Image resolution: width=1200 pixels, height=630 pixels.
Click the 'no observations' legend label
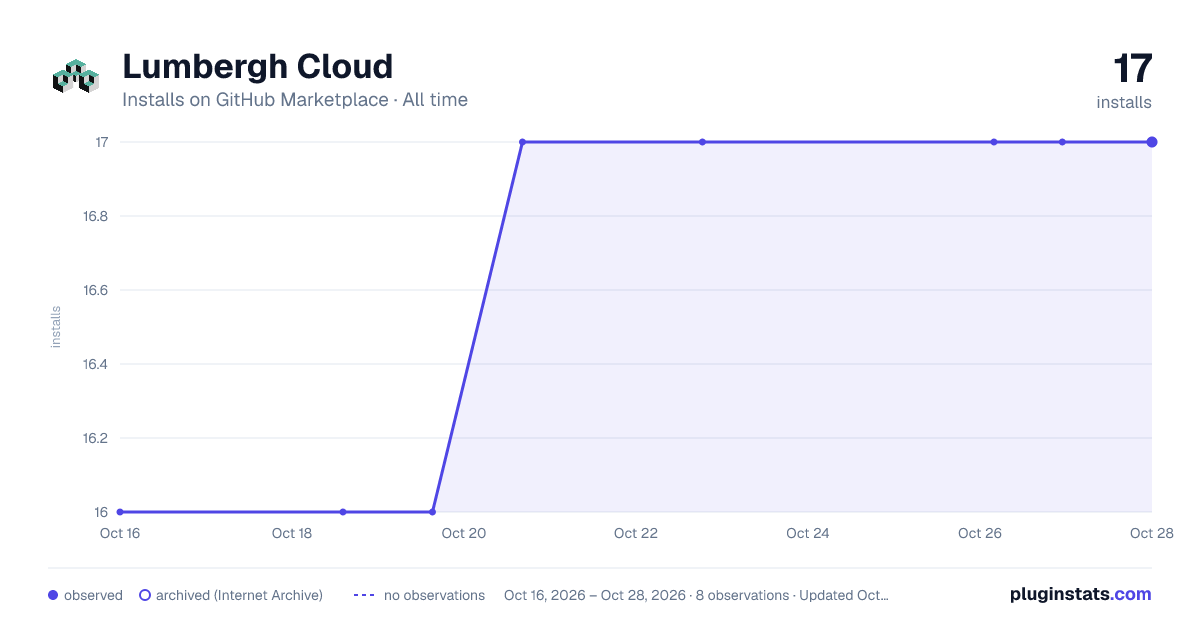[434, 595]
